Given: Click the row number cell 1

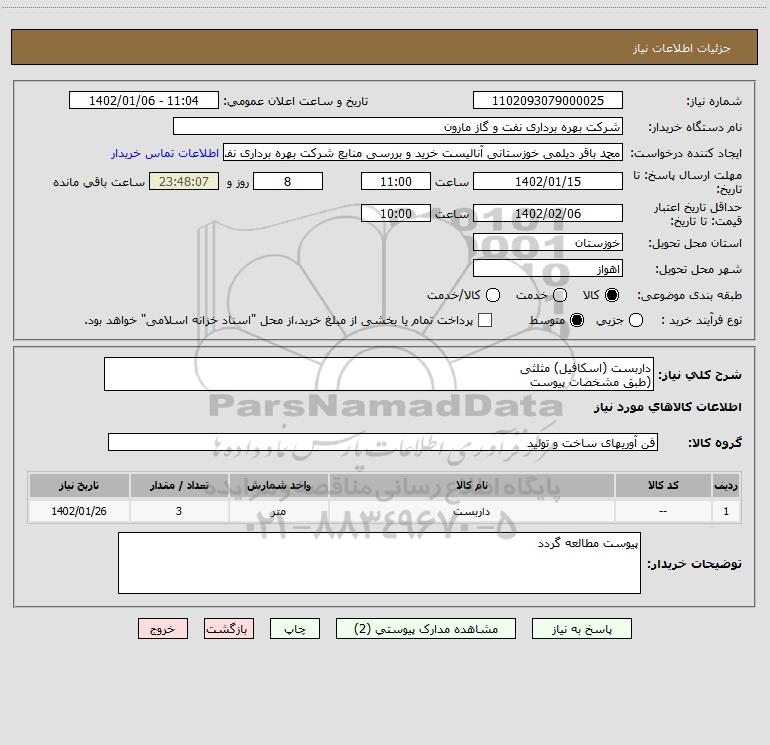Looking at the screenshot, I should (x=726, y=511).
